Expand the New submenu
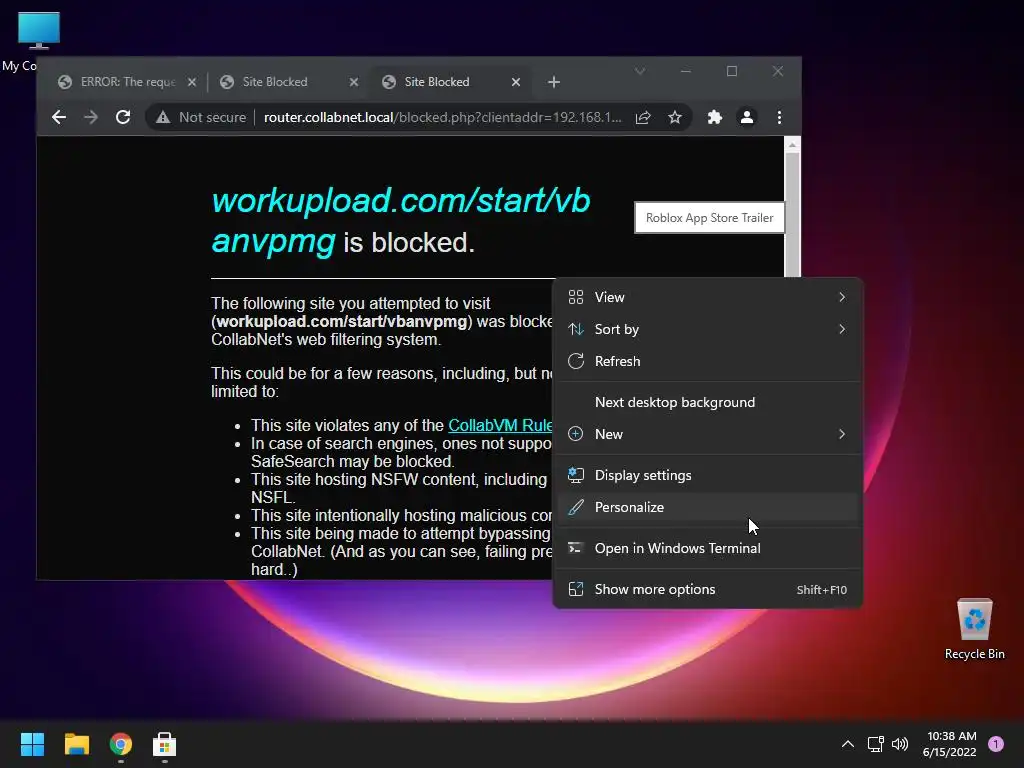Viewport: 1024px width, 768px height. [707, 434]
